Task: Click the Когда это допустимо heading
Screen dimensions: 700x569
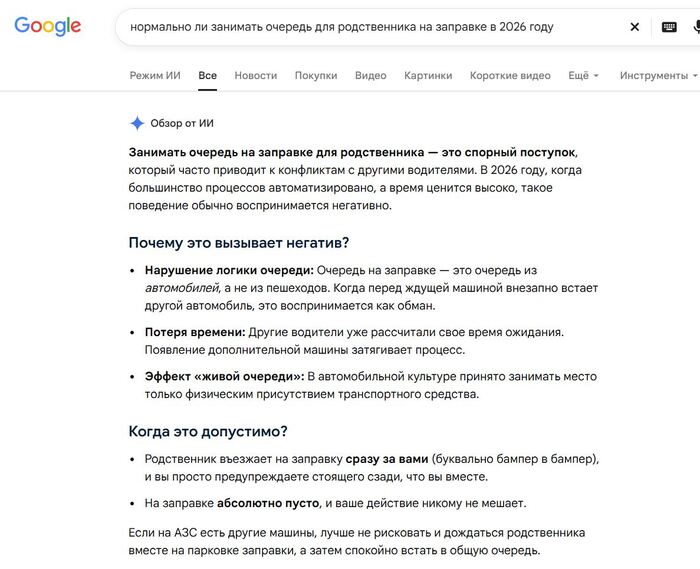Action: click(x=208, y=432)
